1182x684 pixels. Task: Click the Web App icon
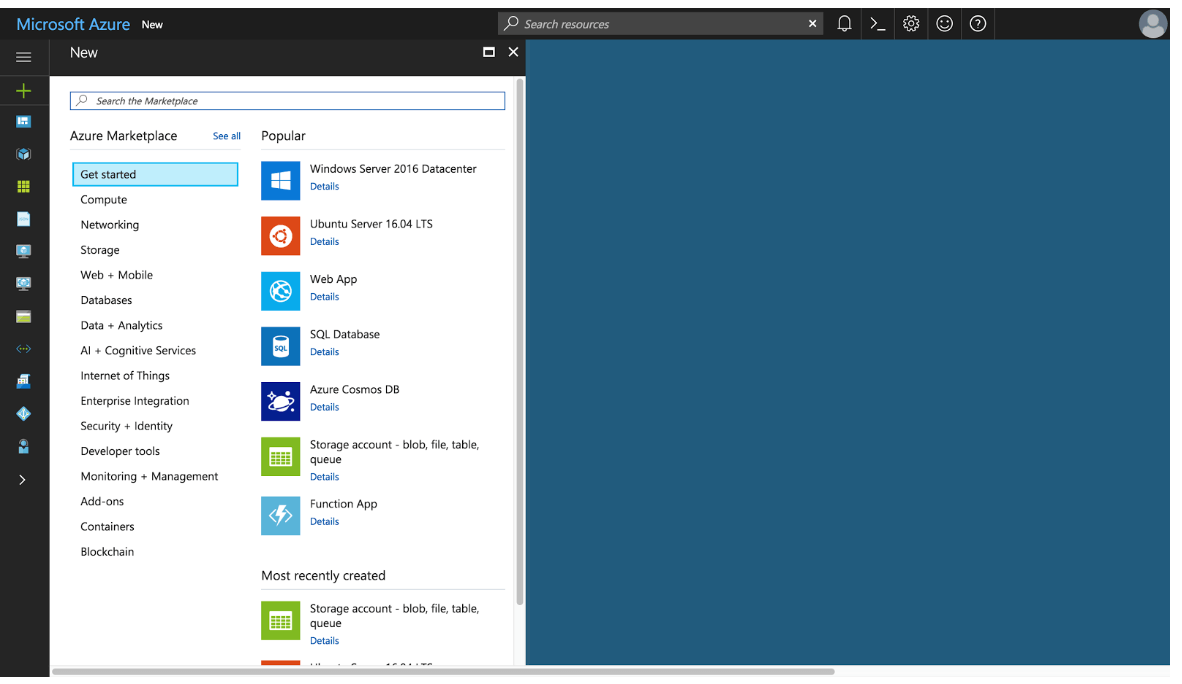[x=280, y=290]
